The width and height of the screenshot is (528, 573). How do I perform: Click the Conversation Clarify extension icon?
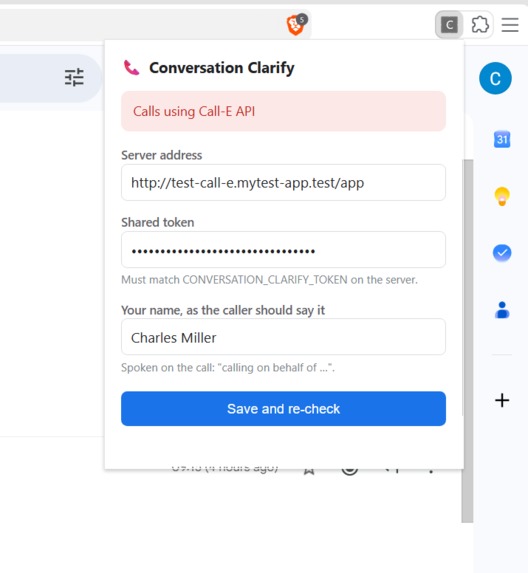pos(449,25)
